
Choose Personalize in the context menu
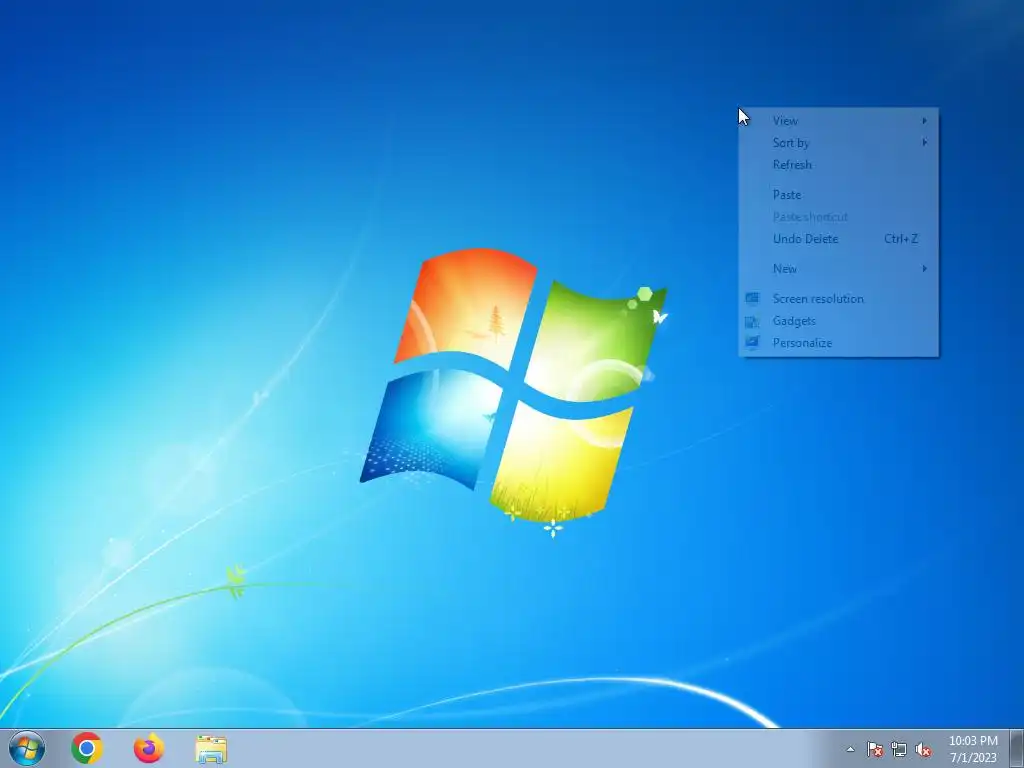[839, 343]
